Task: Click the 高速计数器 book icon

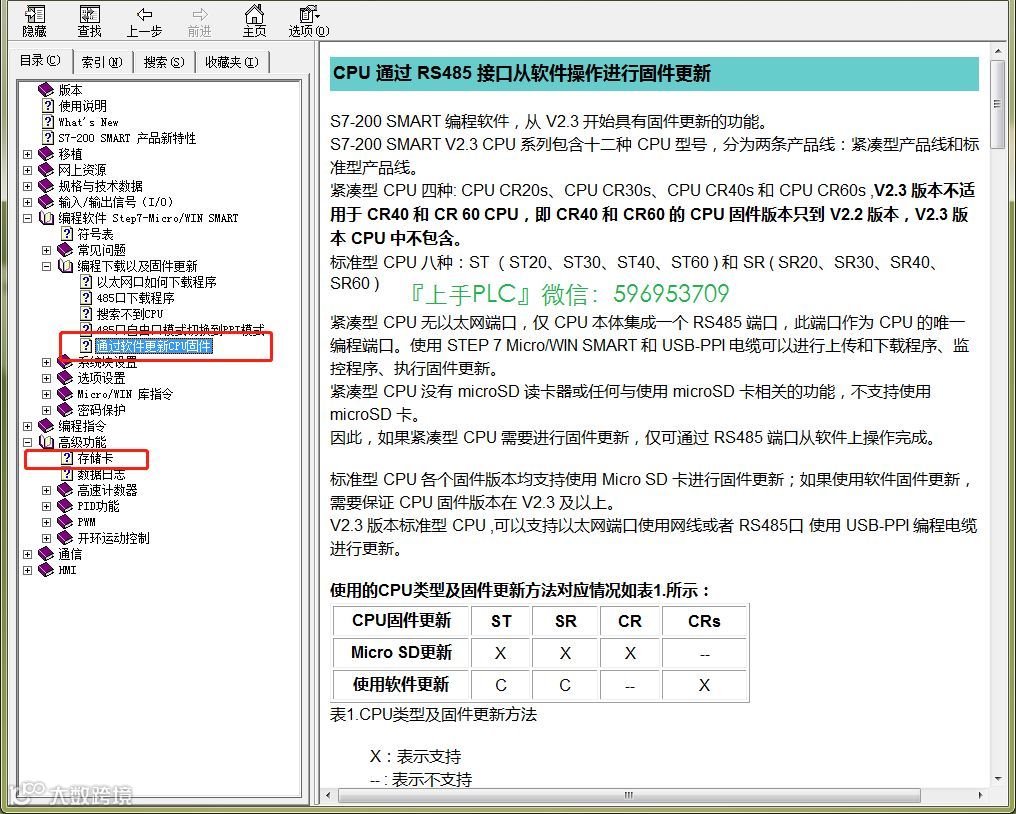Action: [65, 490]
